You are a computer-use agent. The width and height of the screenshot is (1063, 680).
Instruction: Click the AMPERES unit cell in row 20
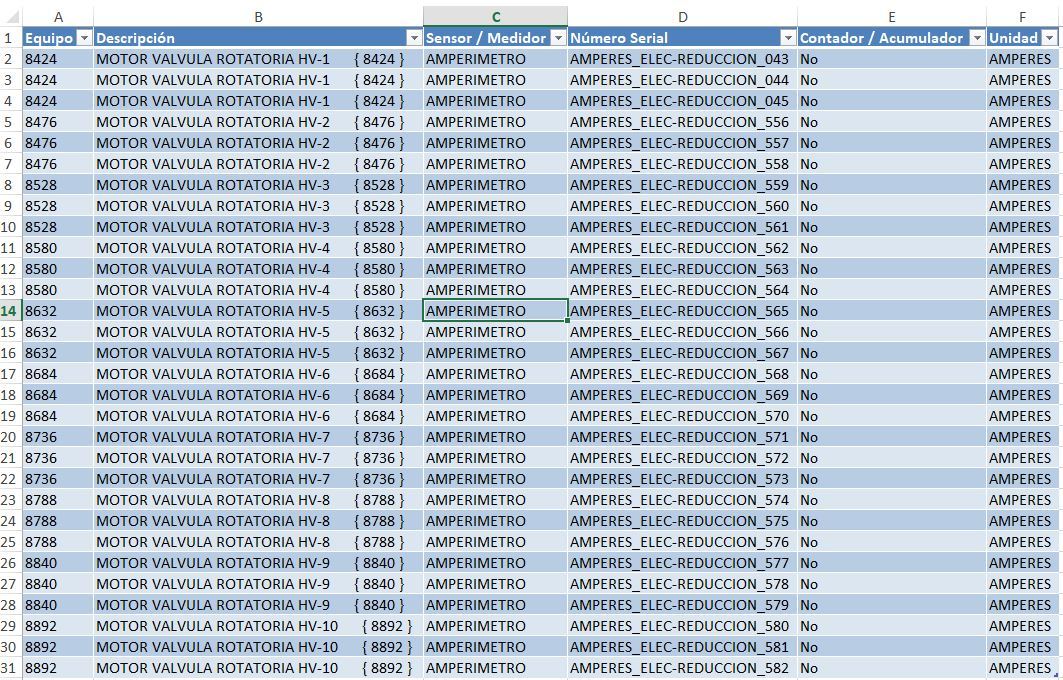coord(1021,437)
